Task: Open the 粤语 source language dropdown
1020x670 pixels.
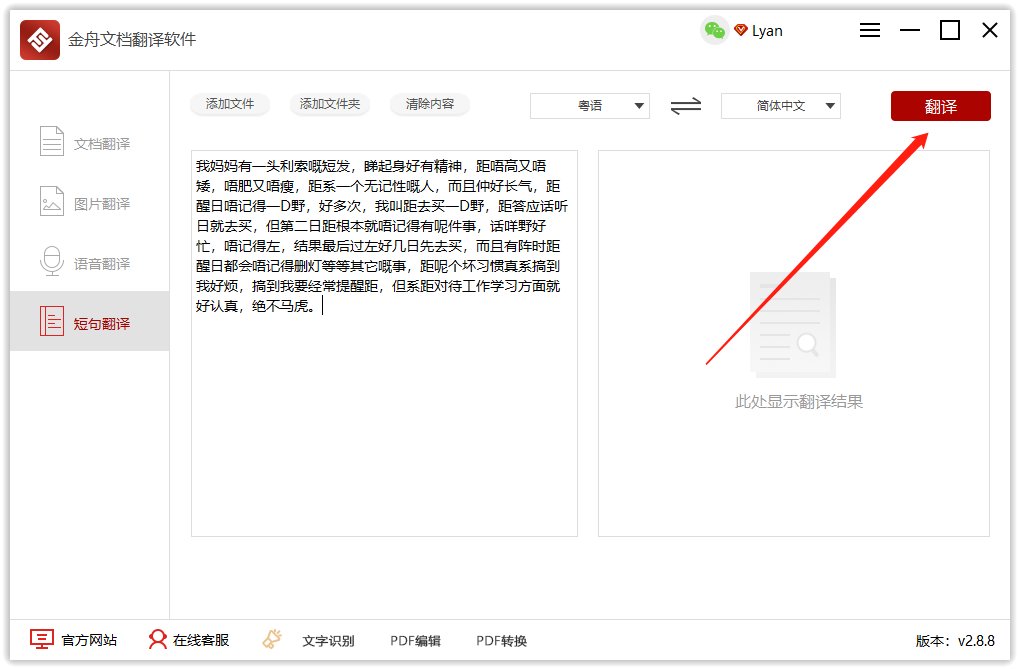Action: [x=590, y=106]
